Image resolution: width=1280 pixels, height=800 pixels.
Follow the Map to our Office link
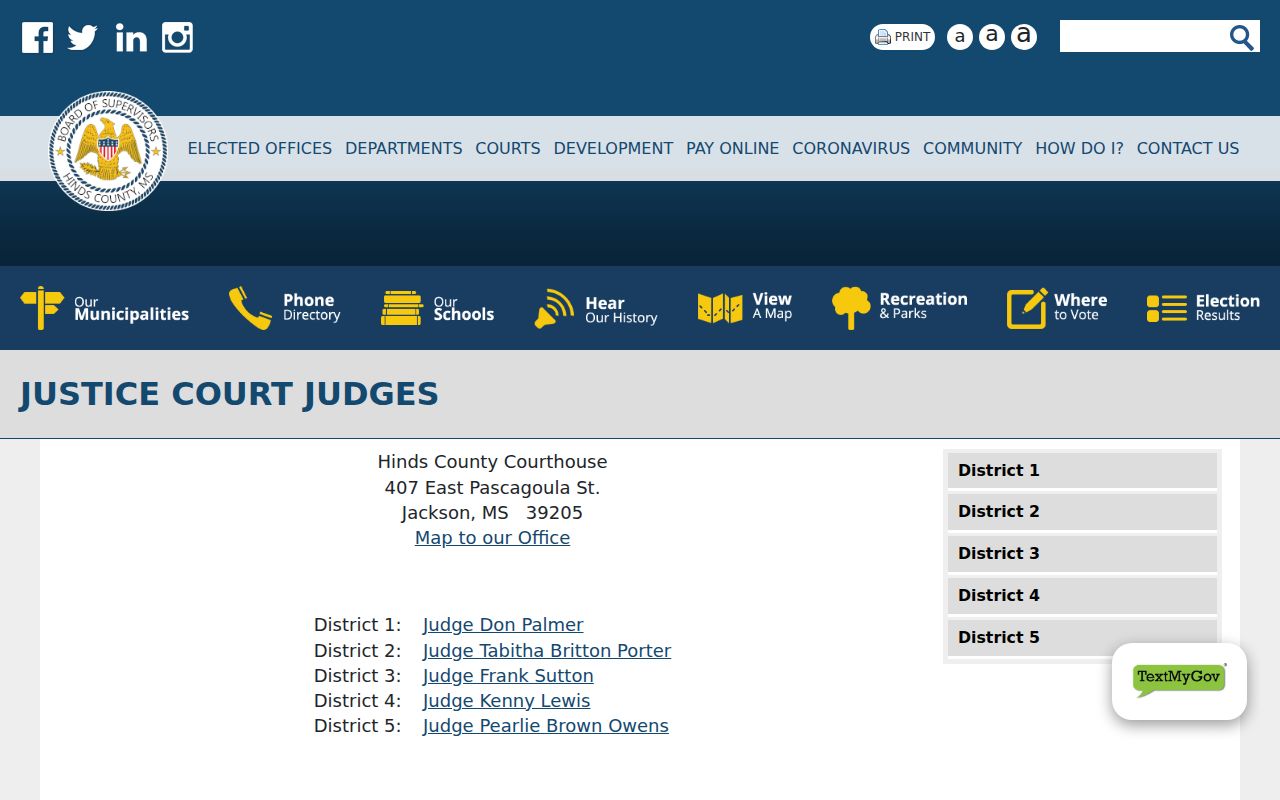click(492, 538)
